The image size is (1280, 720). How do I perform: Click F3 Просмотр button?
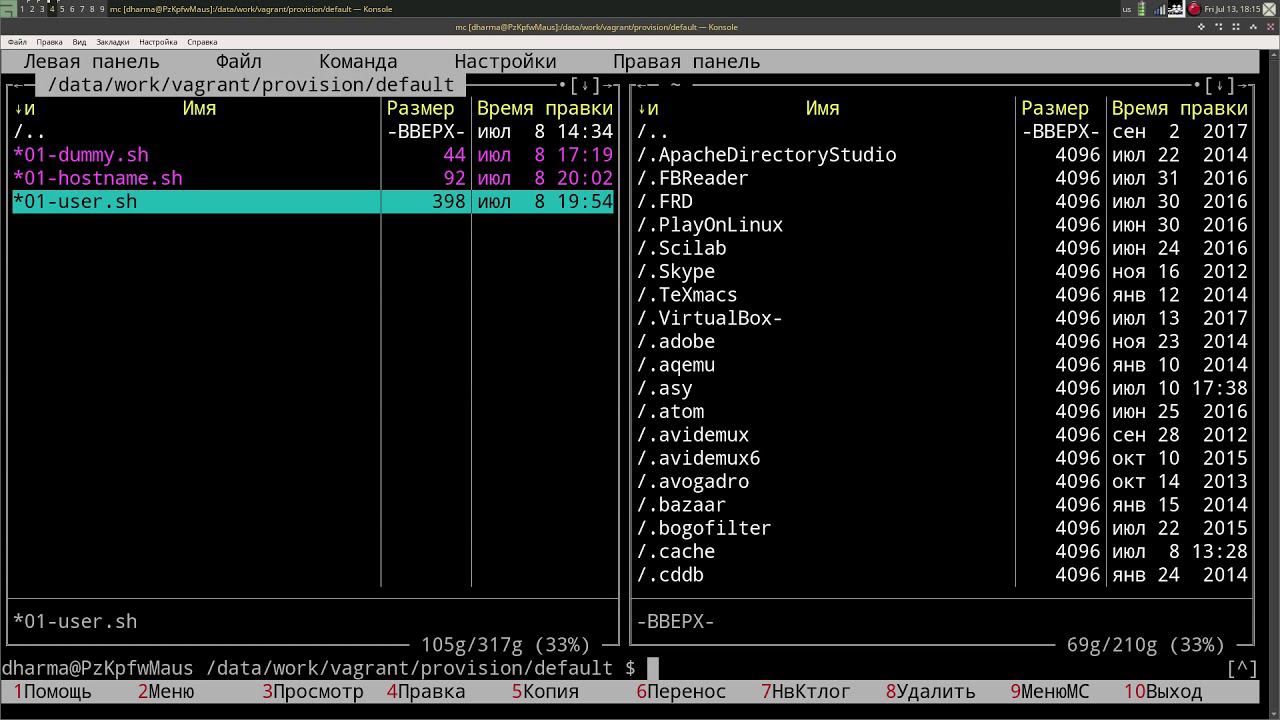coord(313,691)
